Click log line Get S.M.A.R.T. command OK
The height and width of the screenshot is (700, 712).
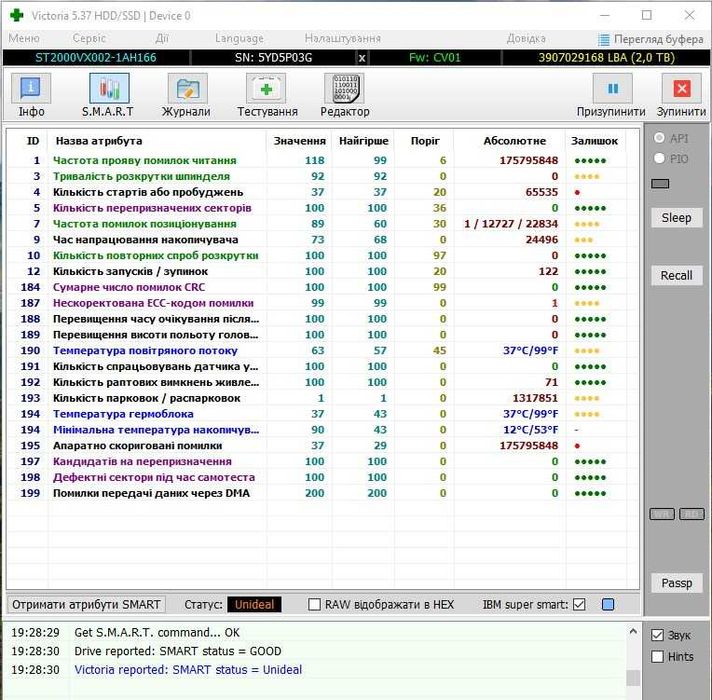tap(157, 632)
